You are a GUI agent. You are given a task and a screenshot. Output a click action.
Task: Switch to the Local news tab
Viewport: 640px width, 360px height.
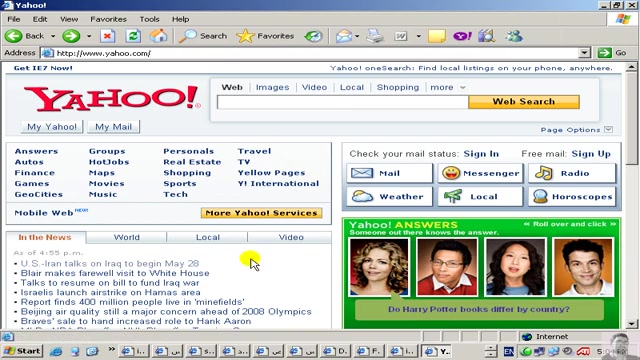tap(207, 237)
